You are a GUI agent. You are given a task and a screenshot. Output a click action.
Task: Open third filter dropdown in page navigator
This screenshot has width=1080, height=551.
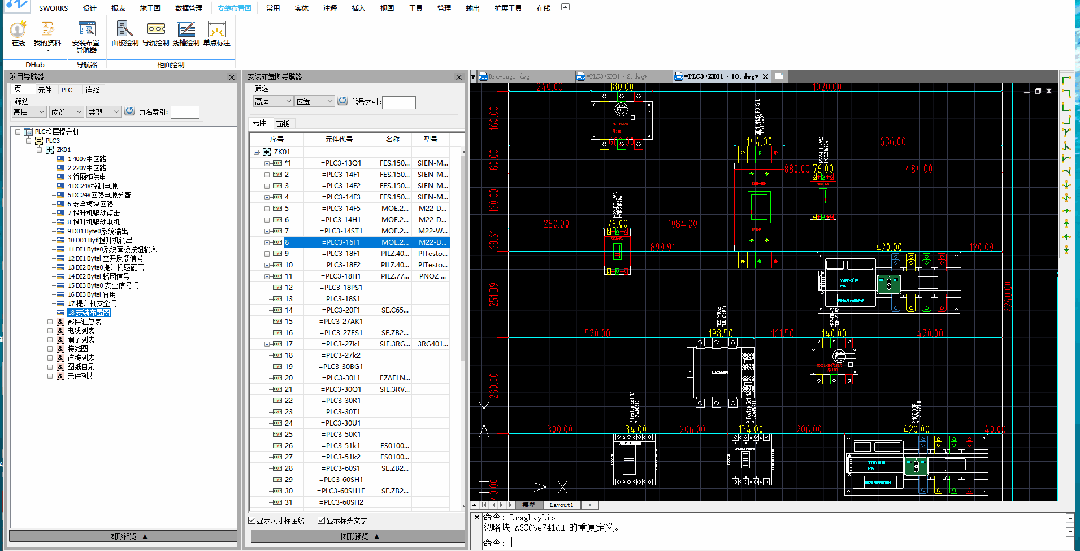(103, 112)
